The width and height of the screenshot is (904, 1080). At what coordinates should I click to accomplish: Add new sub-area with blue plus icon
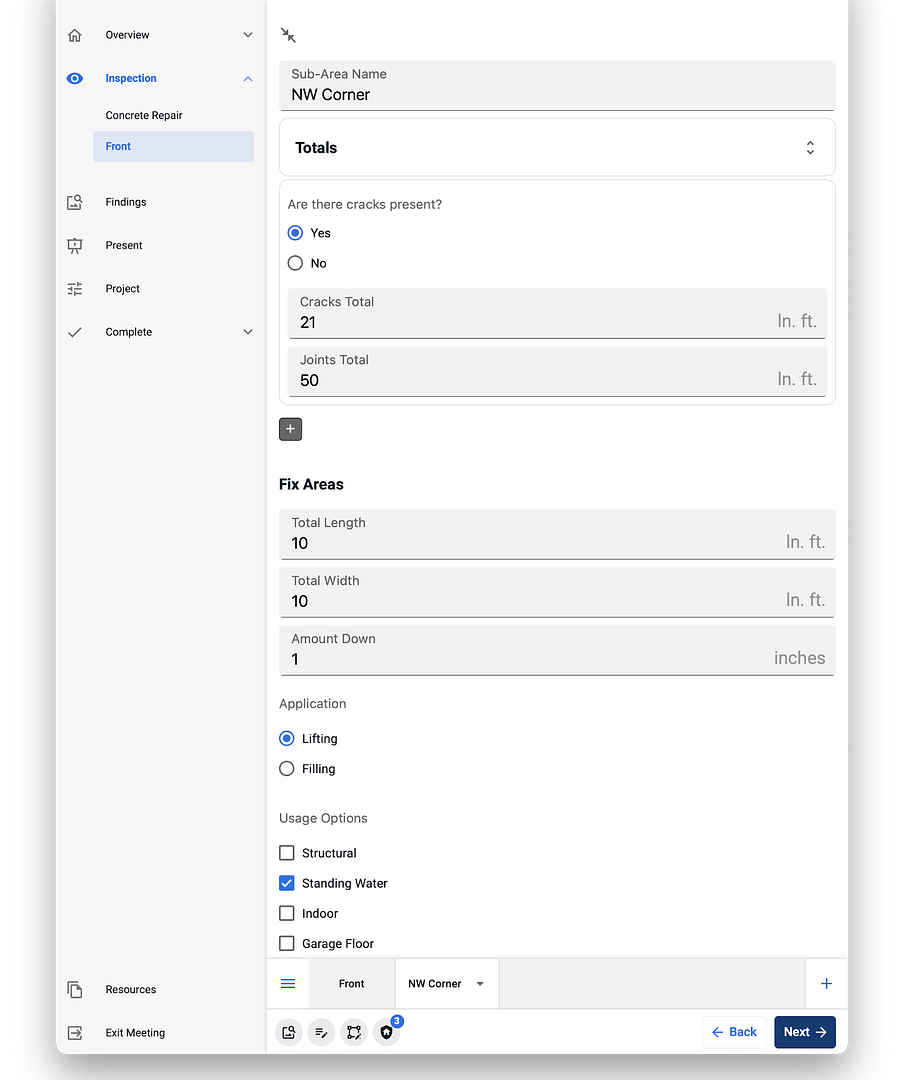pos(826,984)
